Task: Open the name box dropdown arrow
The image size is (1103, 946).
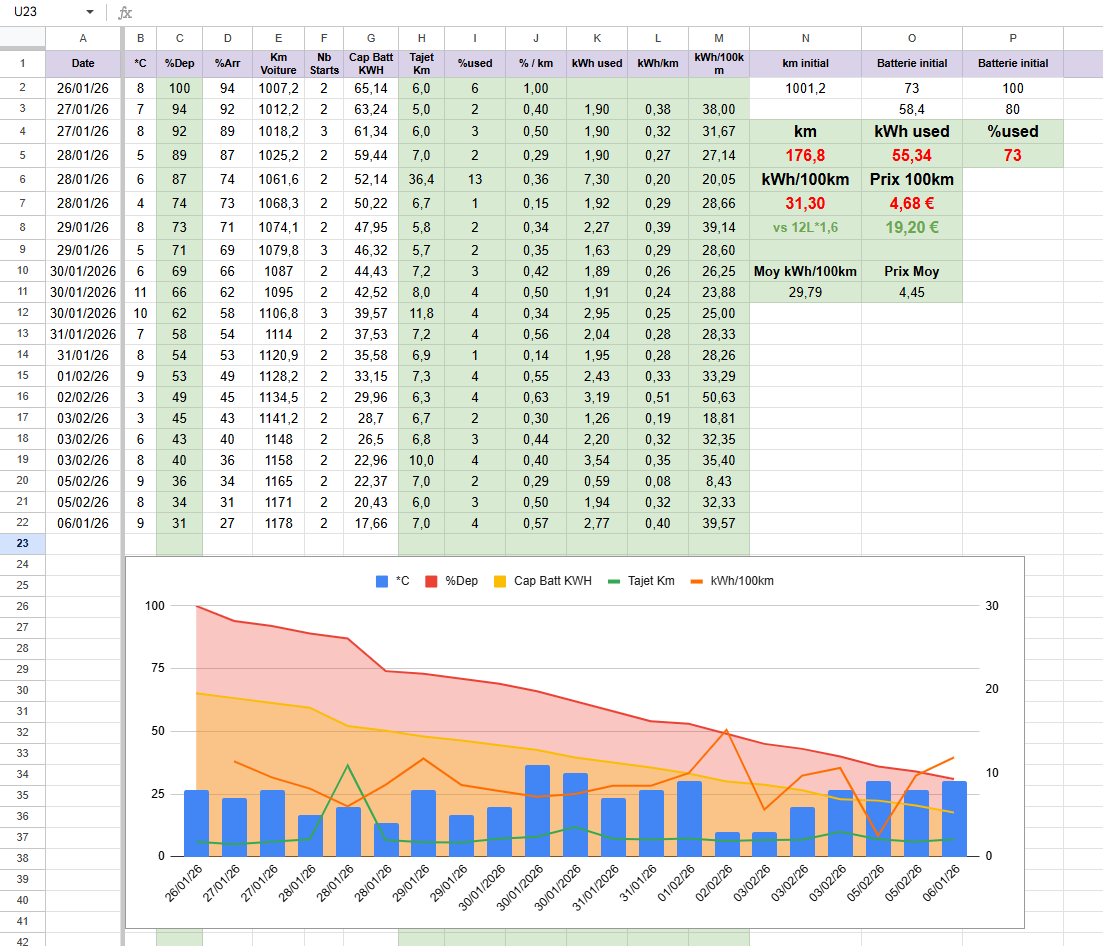Action: coord(90,12)
